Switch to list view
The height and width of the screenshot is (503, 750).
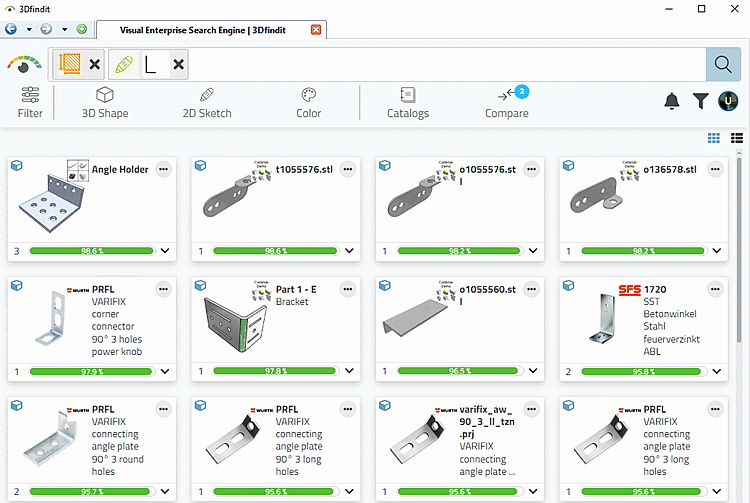[737, 138]
